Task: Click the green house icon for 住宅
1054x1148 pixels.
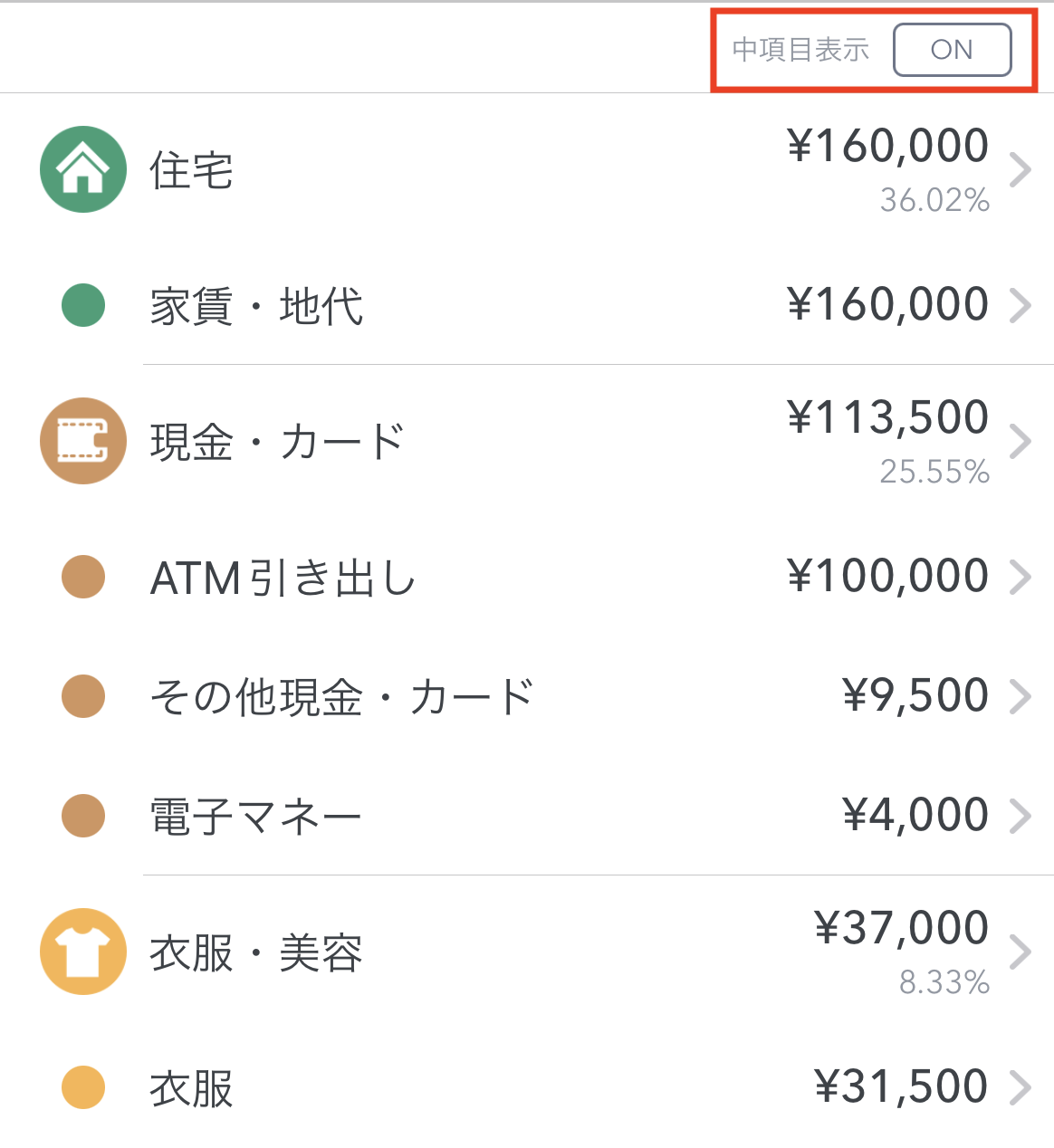Action: [83, 169]
